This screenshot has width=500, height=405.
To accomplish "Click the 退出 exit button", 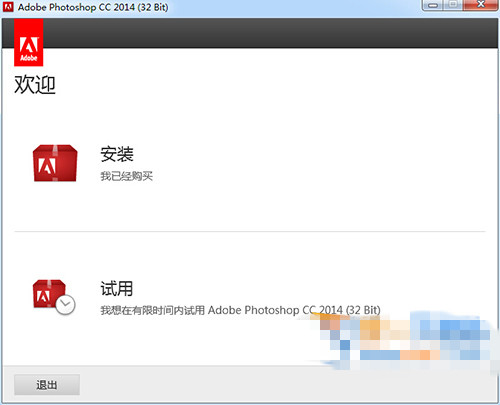I will tap(47, 385).
